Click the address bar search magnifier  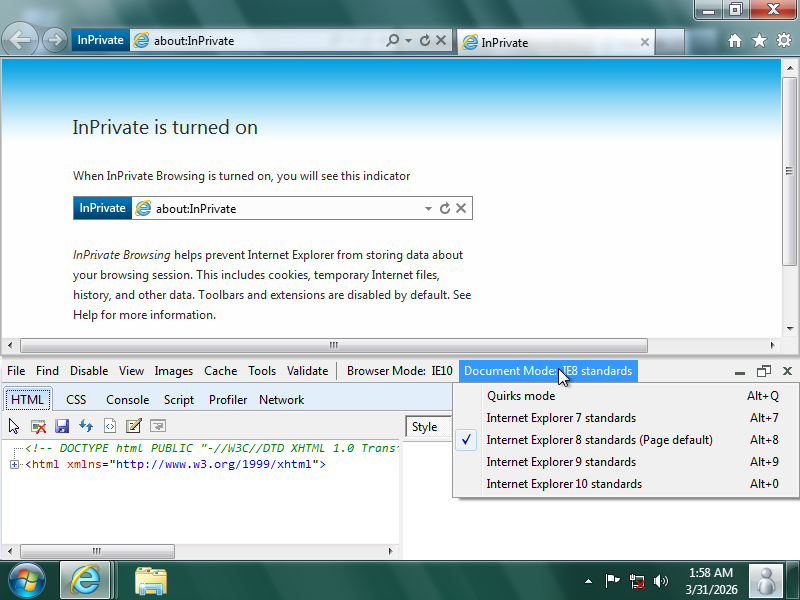[x=392, y=40]
